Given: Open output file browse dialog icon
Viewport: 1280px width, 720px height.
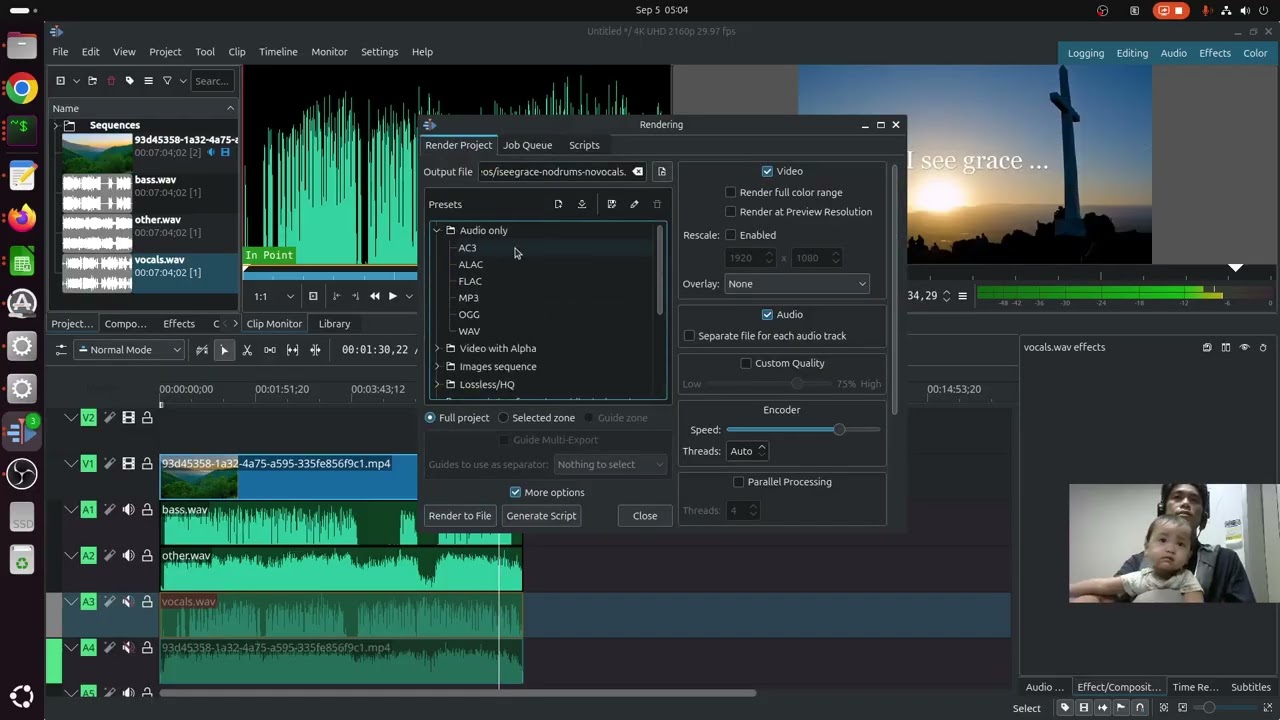Looking at the screenshot, I should pyautogui.click(x=661, y=172).
